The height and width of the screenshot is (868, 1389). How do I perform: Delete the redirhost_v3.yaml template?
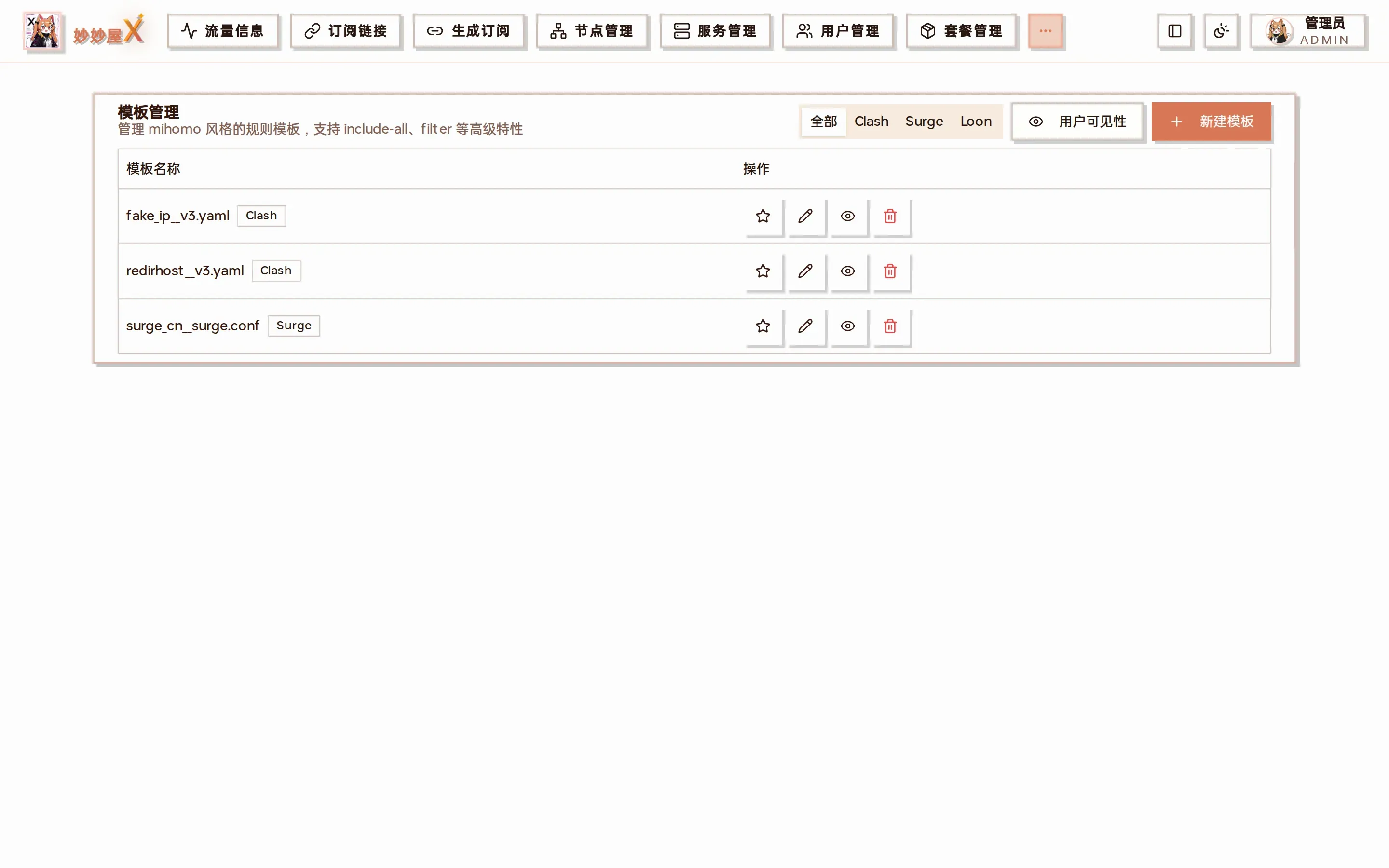[890, 271]
